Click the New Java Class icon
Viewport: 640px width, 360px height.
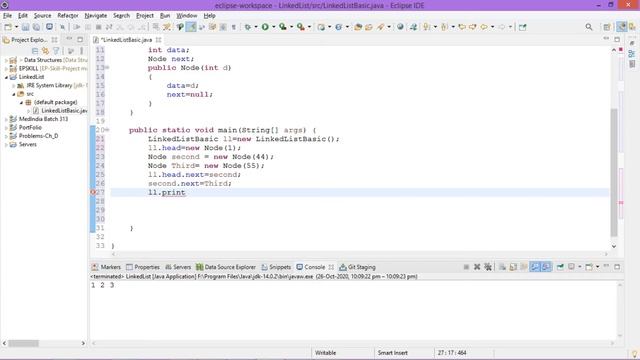coord(338,27)
